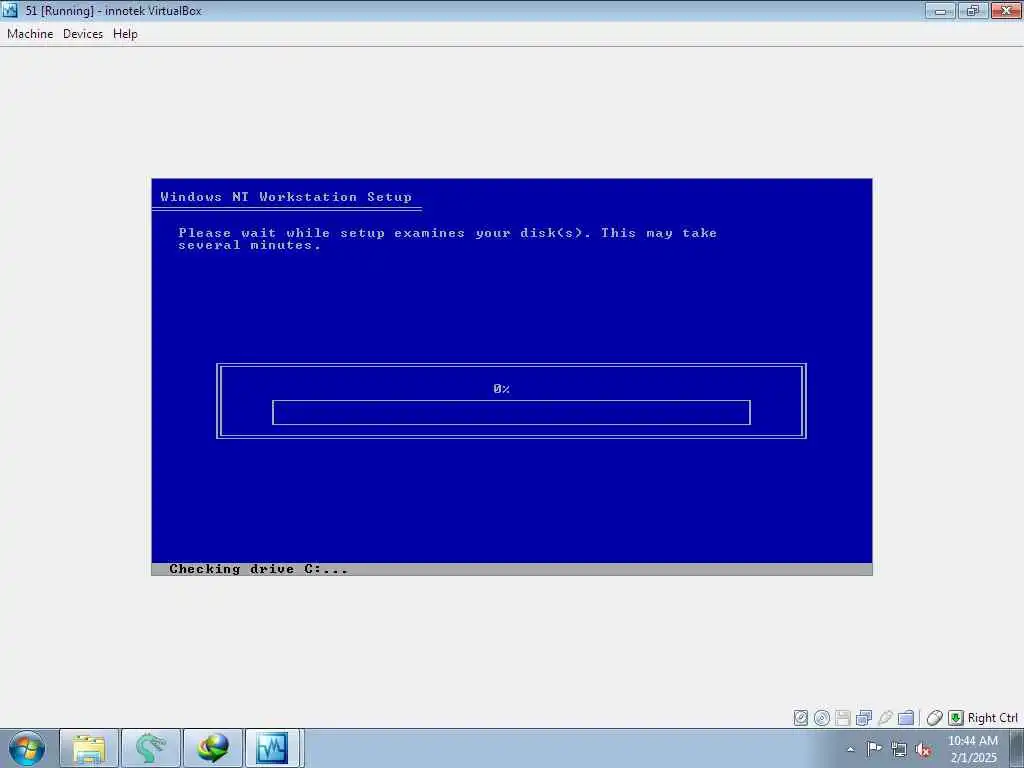Viewport: 1024px width, 768px height.
Task: Click the Right Ctrl host key label
Action: click(992, 718)
